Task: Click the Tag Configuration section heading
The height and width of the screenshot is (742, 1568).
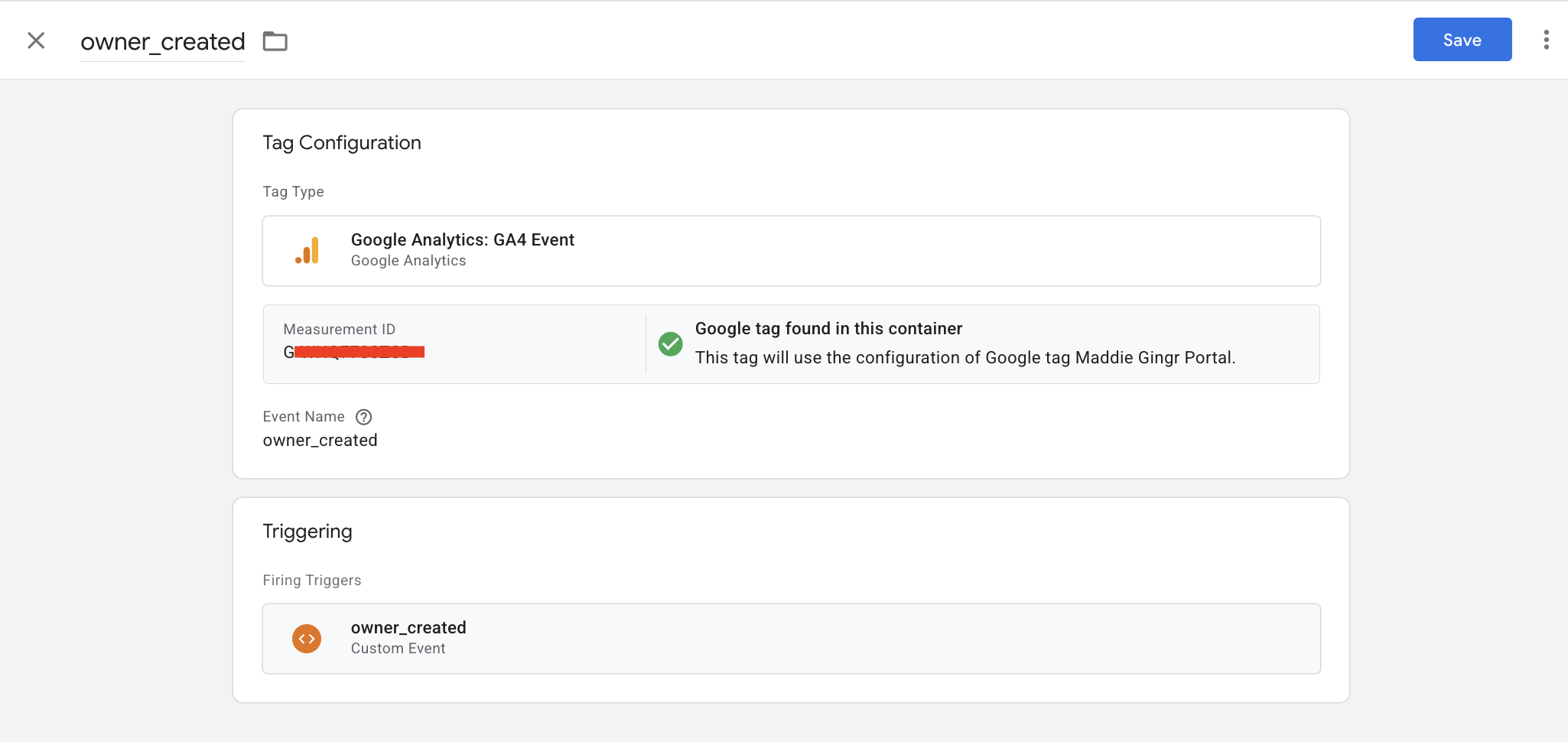Action: click(342, 143)
